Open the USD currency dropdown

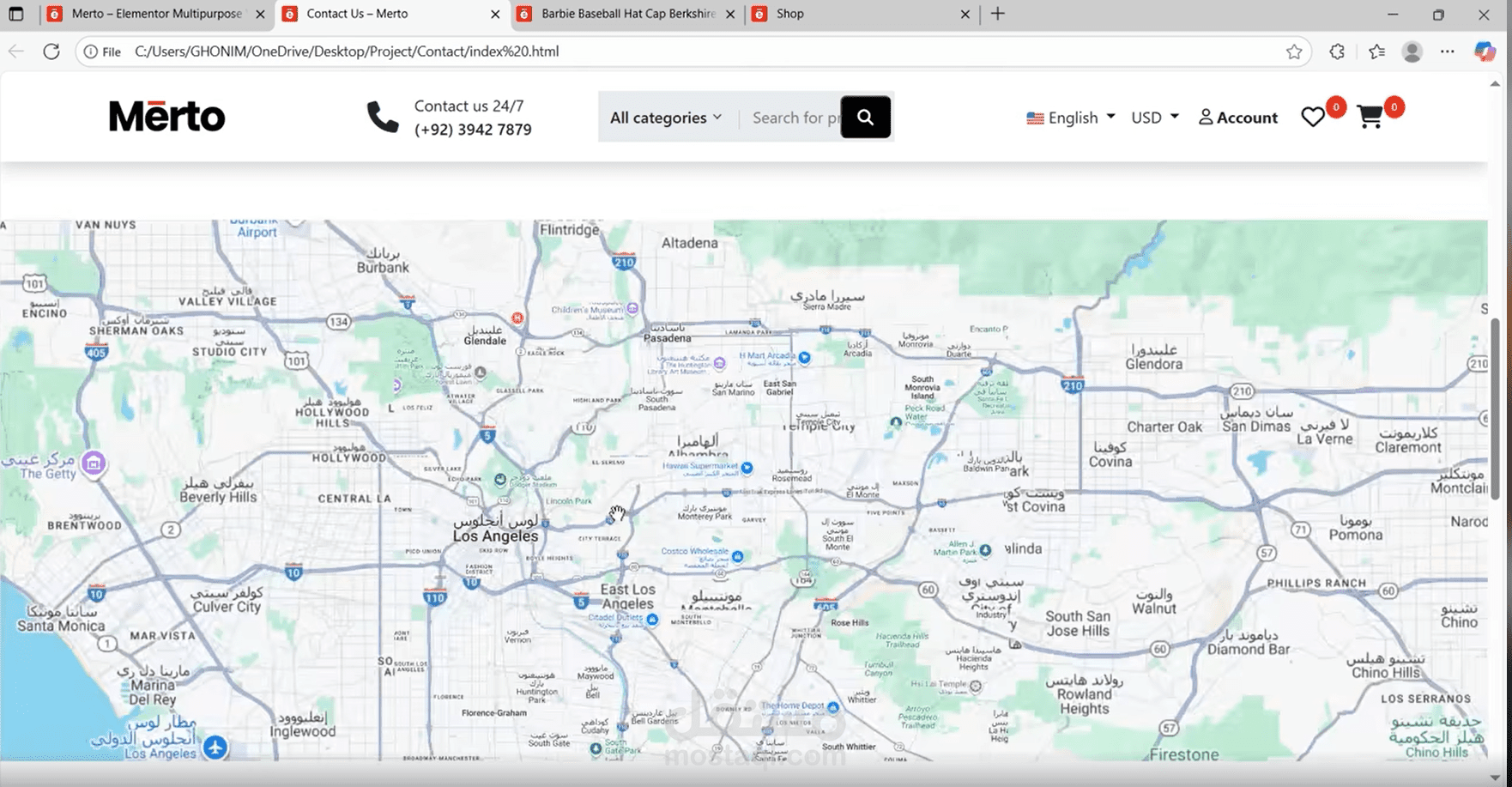click(1155, 118)
